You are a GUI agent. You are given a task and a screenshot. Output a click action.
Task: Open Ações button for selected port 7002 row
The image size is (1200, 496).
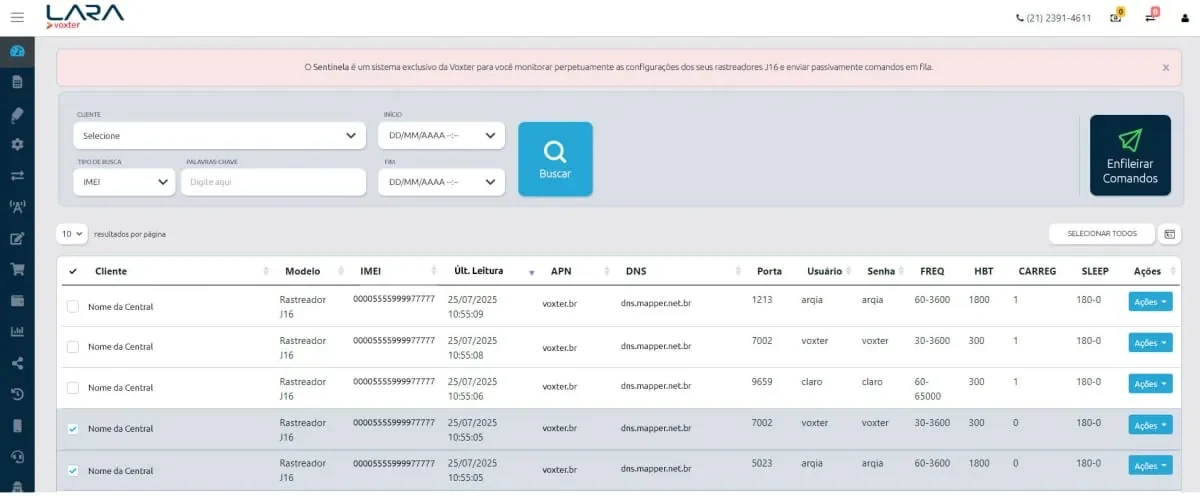coord(1150,425)
